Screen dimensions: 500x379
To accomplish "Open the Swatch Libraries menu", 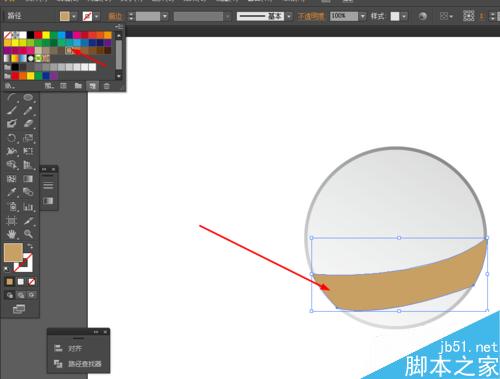I will (9, 86).
